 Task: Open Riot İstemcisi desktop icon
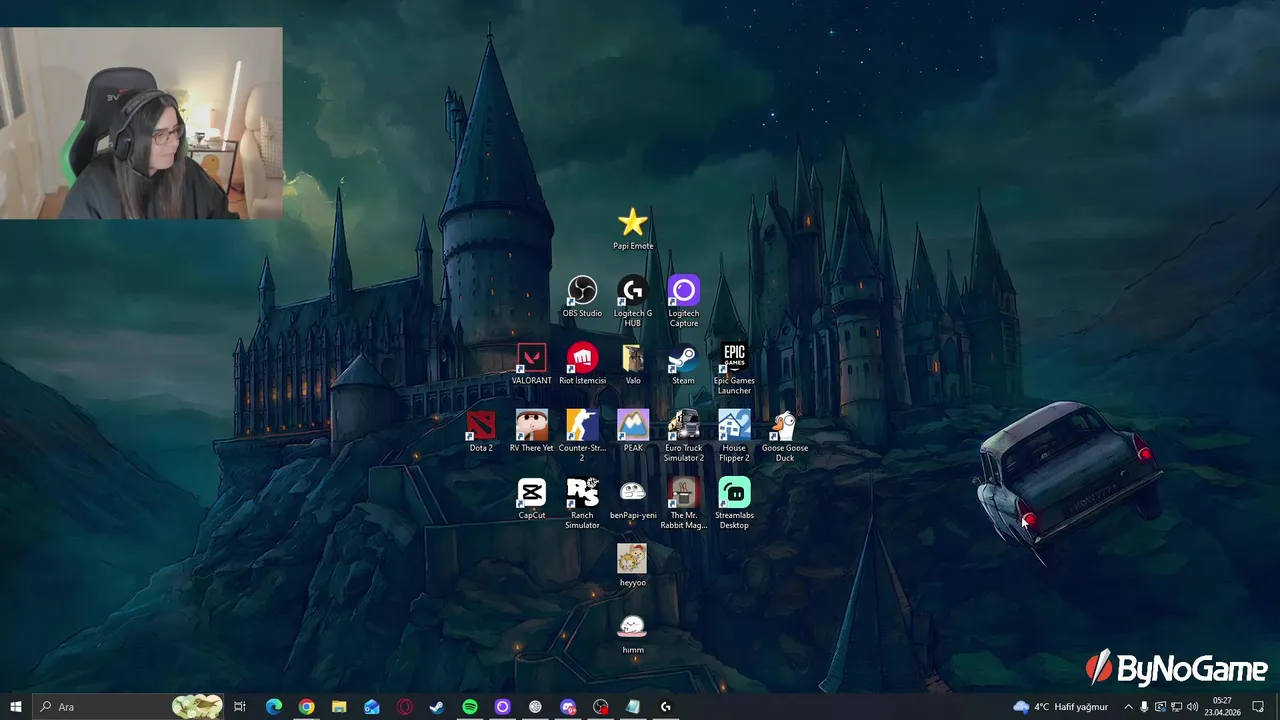click(x=582, y=364)
